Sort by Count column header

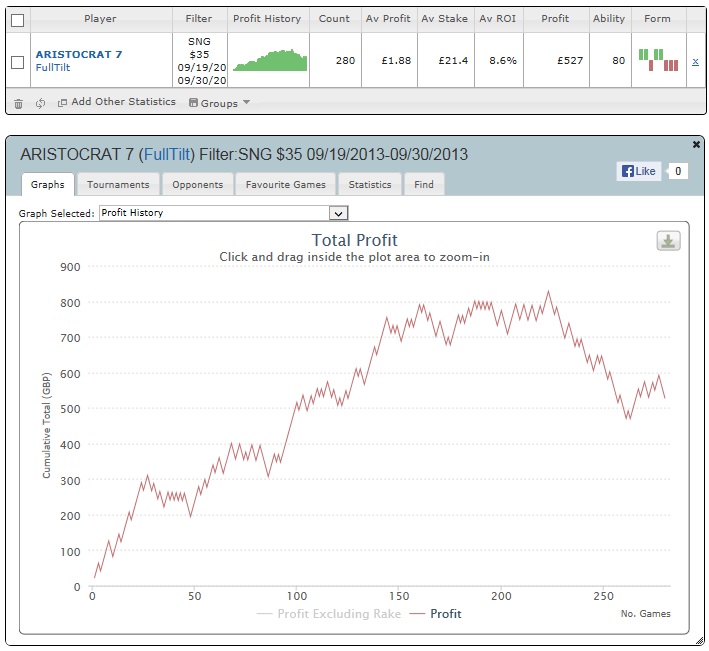pos(334,19)
